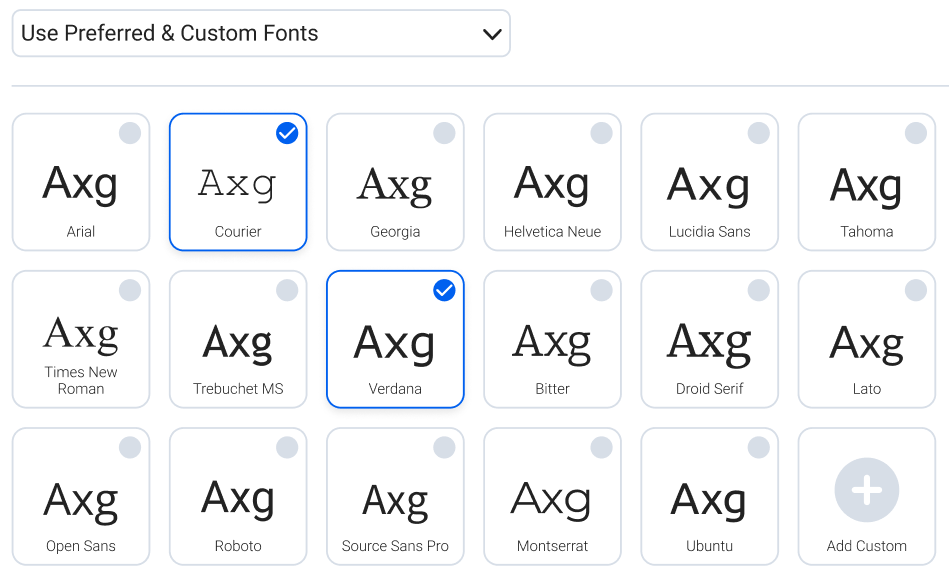Uncheck the Verdana font checkmark
Image resolution: width=949 pixels, height=578 pixels.
click(x=444, y=291)
